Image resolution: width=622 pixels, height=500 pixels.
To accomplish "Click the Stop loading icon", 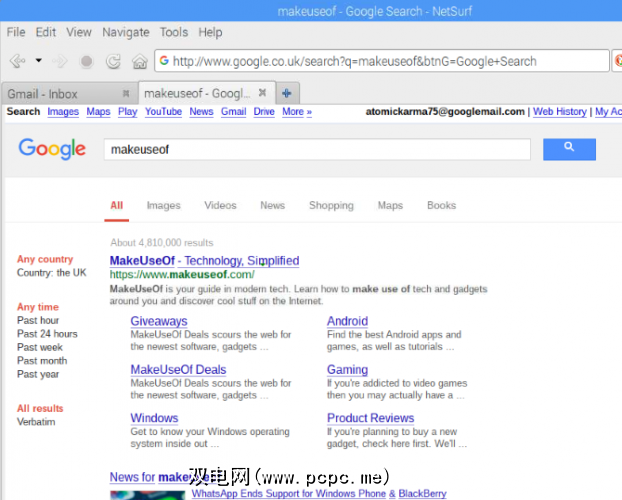I will click(x=86, y=62).
